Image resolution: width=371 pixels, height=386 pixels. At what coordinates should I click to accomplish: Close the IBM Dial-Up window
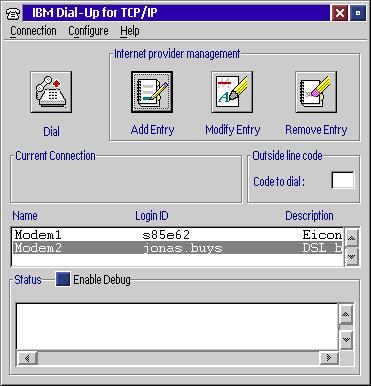click(340, 14)
